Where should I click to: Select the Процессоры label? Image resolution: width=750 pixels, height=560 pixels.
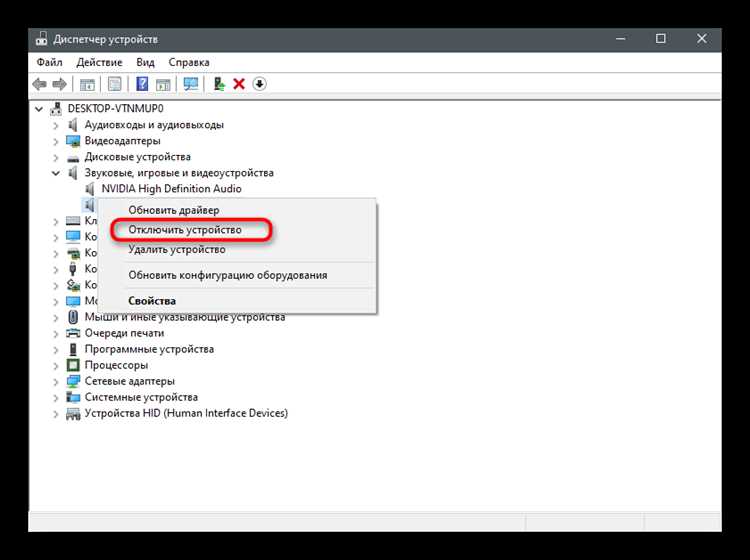[x=116, y=365]
